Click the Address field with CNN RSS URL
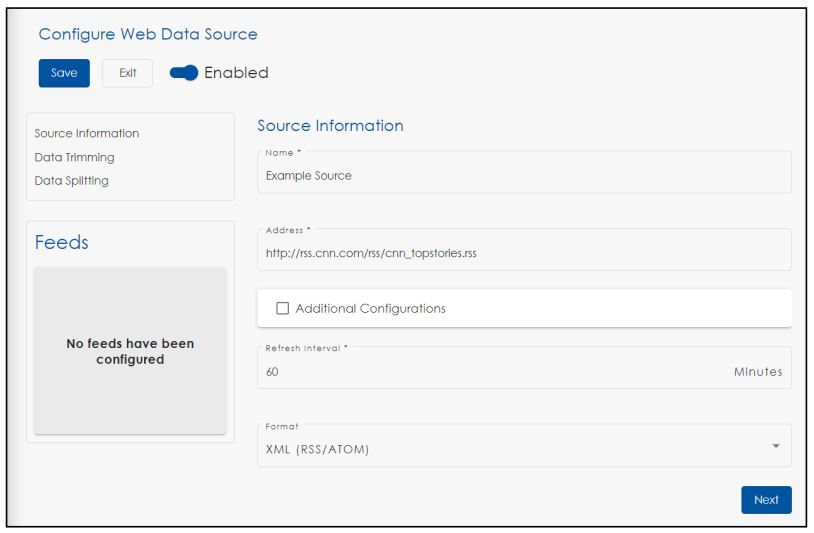814x533 pixels. point(524,250)
